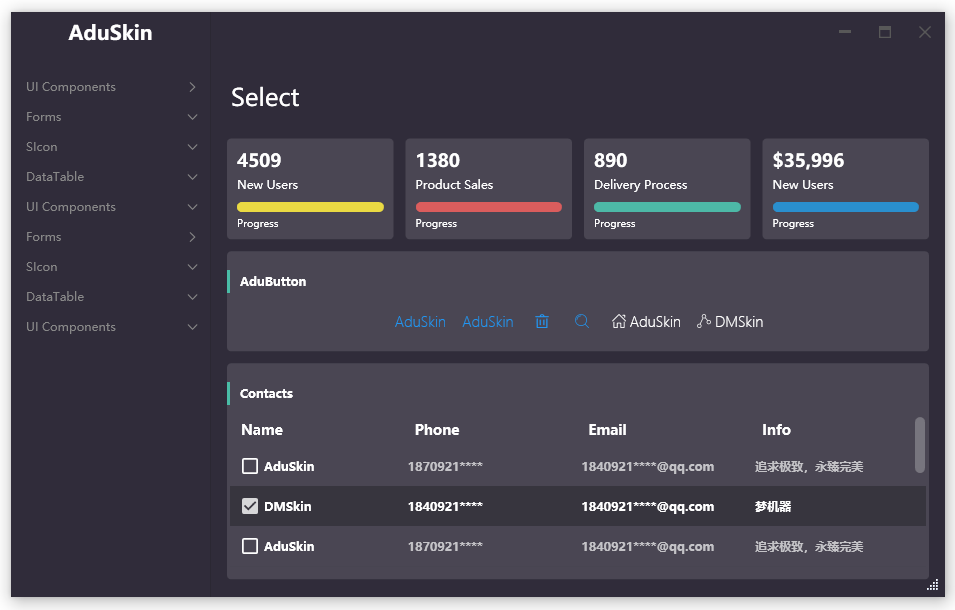
Task: Click the resize grip in window corner
Action: 933,585
